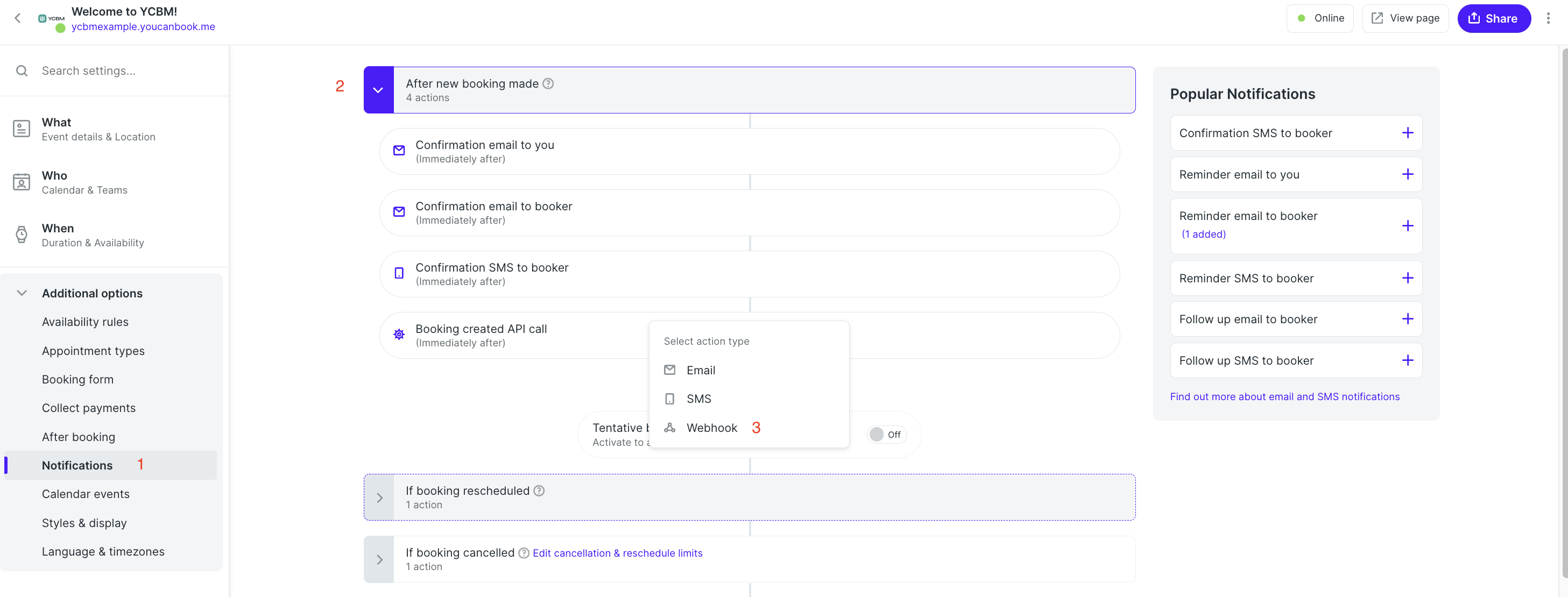Open ycbmexample.youcanbook.me link
The height and width of the screenshot is (597, 1568).
143,27
